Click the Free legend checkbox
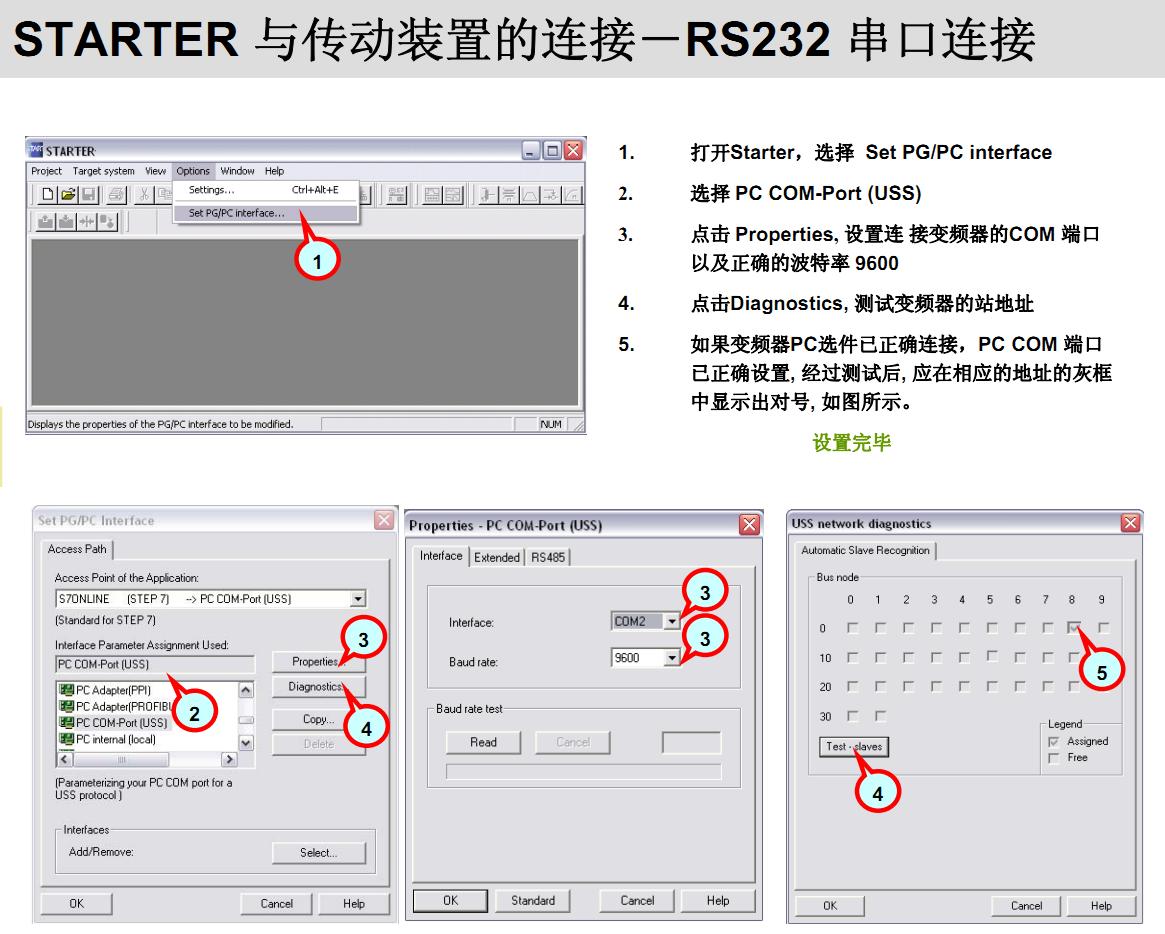The width and height of the screenshot is (1165, 934). click(x=1053, y=758)
